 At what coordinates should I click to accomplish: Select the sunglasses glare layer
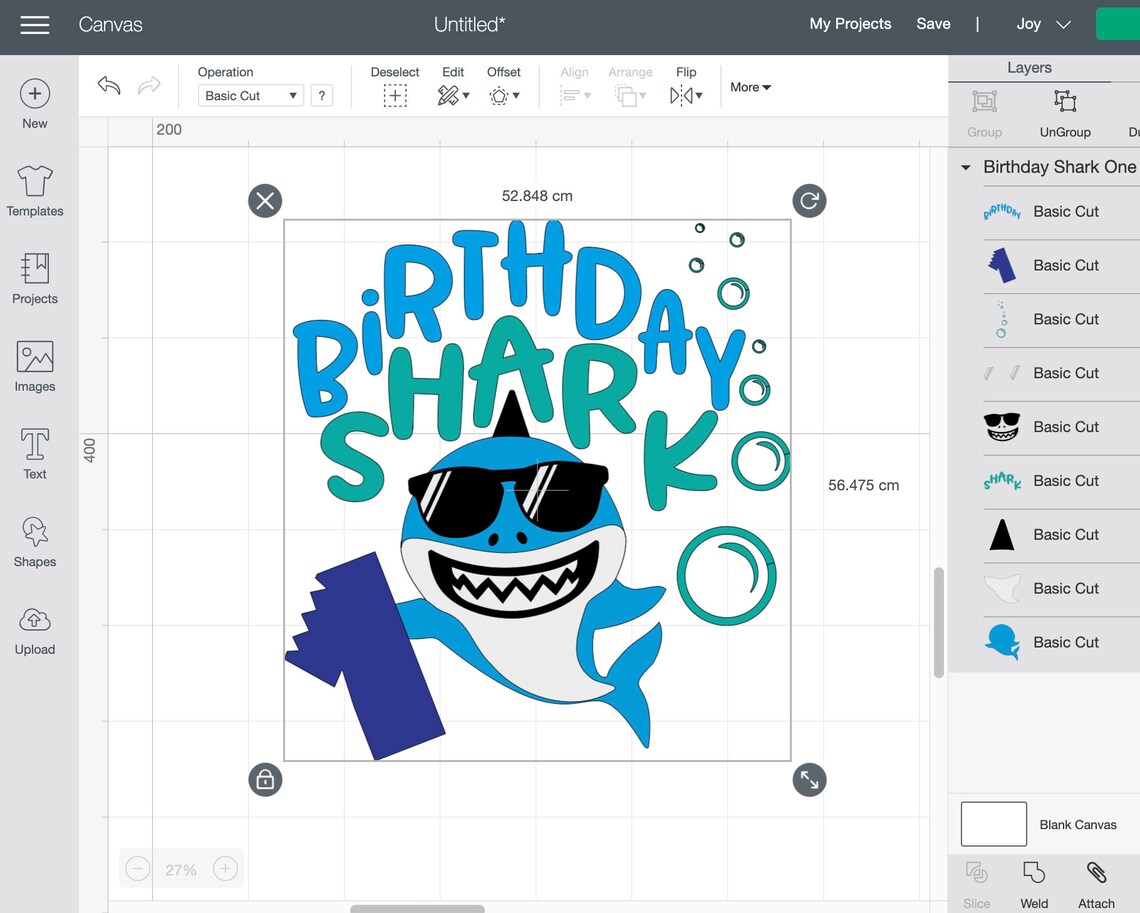coord(1061,373)
